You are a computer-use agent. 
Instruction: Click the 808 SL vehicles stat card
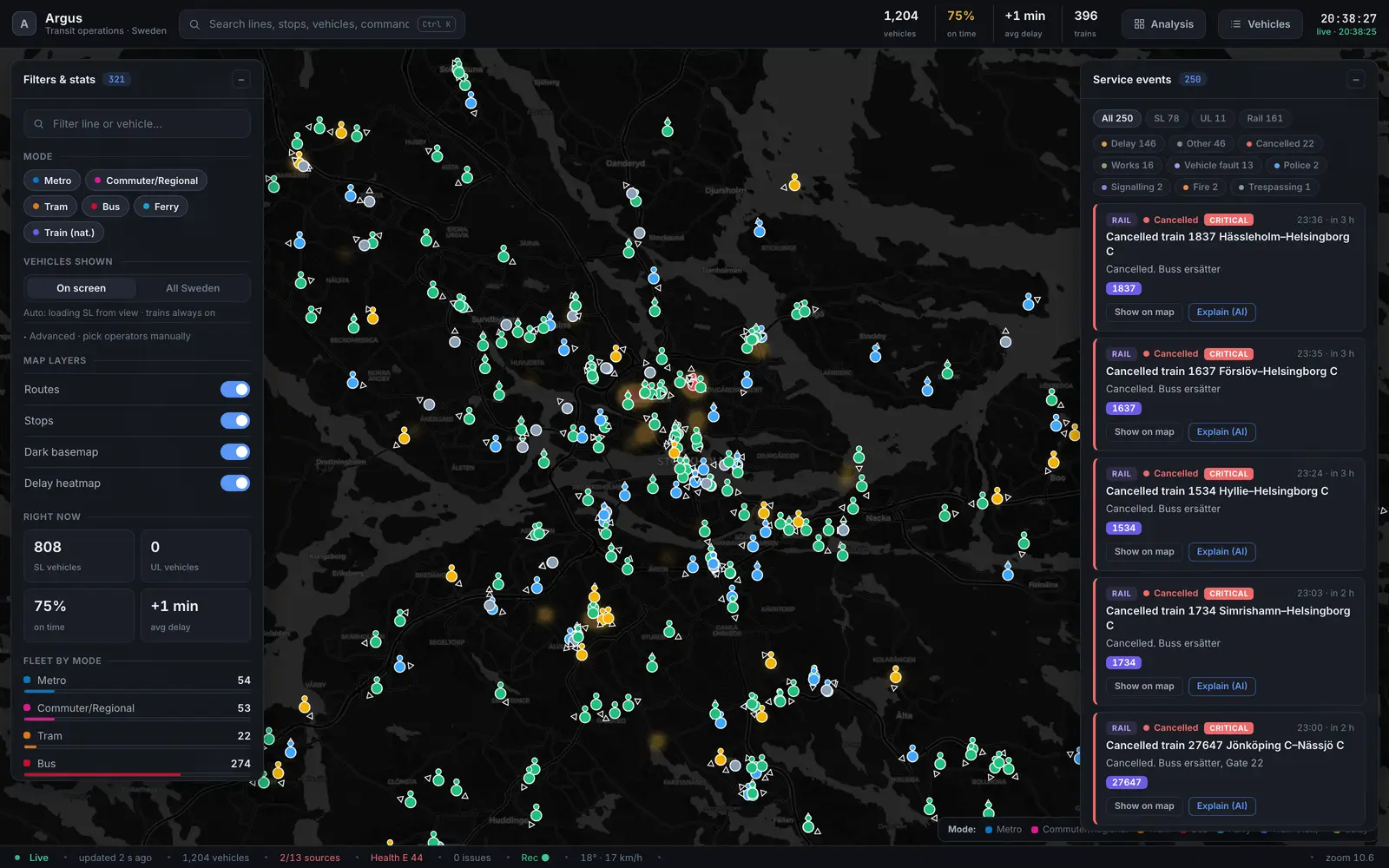(x=79, y=556)
